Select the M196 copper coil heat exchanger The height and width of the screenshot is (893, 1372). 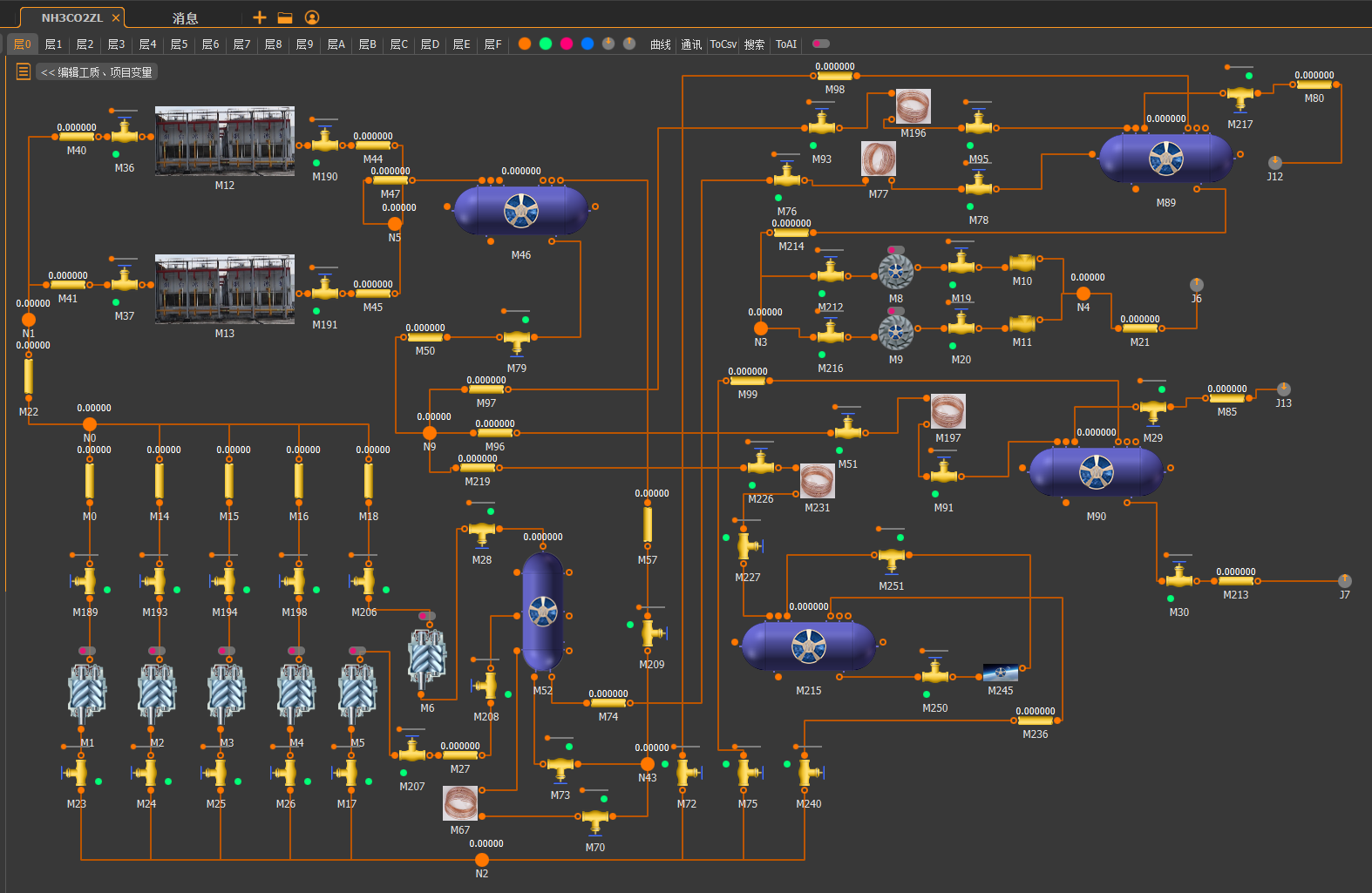pos(913,107)
